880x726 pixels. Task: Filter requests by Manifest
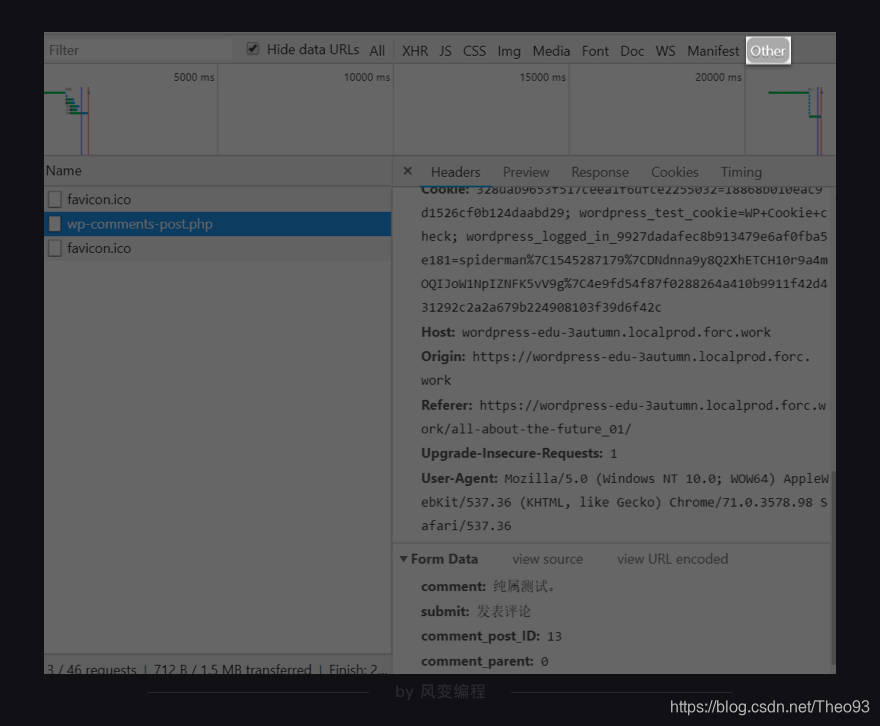713,51
